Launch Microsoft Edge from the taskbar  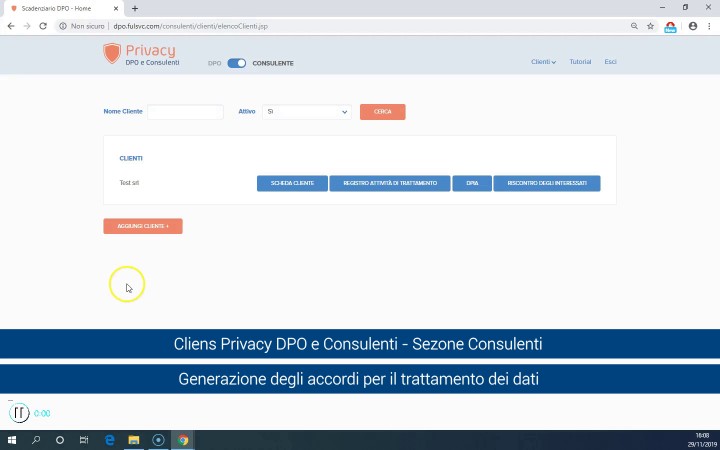click(109, 440)
